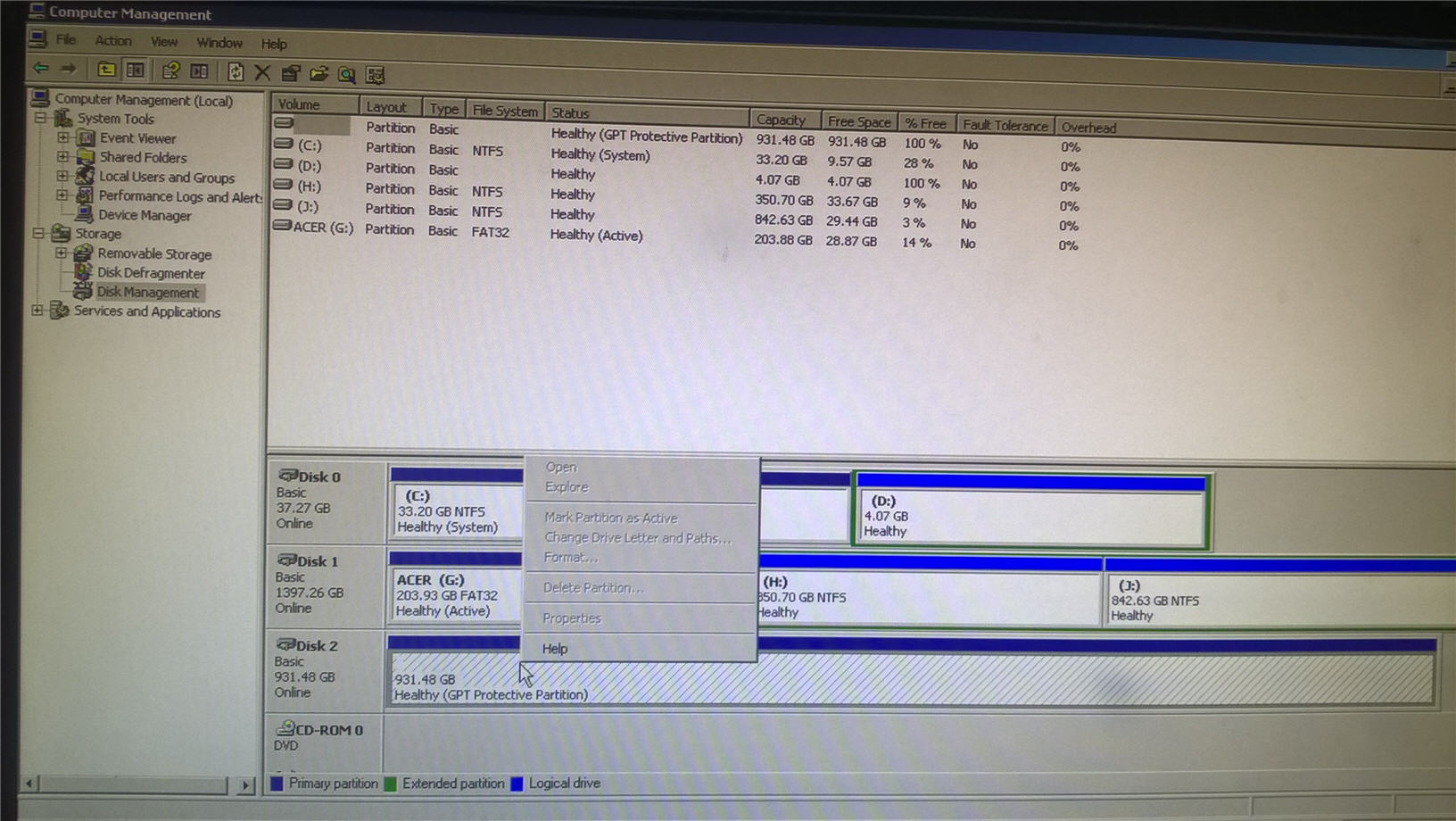Open the Action menu
The image size is (1456, 821).
[x=113, y=40]
